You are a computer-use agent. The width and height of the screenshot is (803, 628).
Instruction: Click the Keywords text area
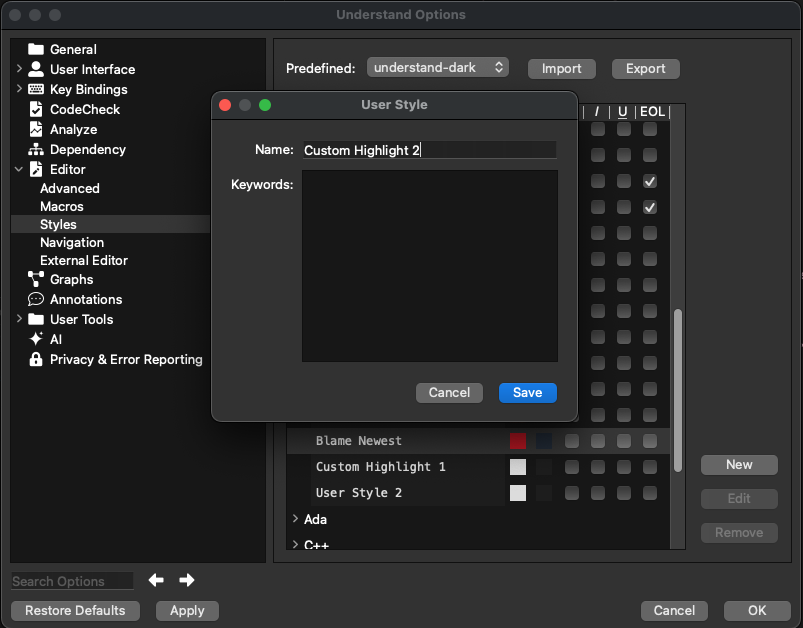pyautogui.click(x=430, y=266)
